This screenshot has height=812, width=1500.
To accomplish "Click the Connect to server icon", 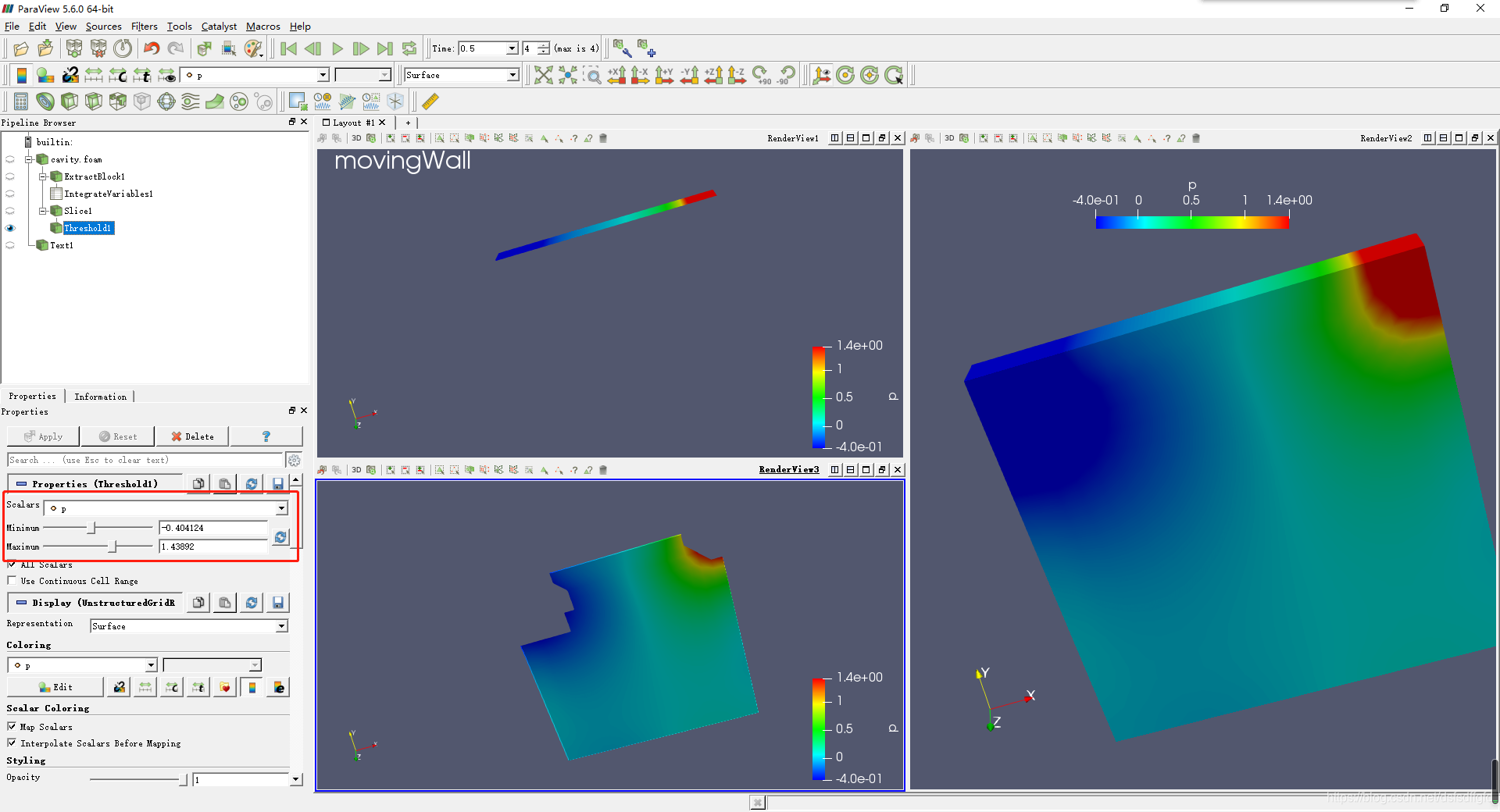I will [x=74, y=48].
